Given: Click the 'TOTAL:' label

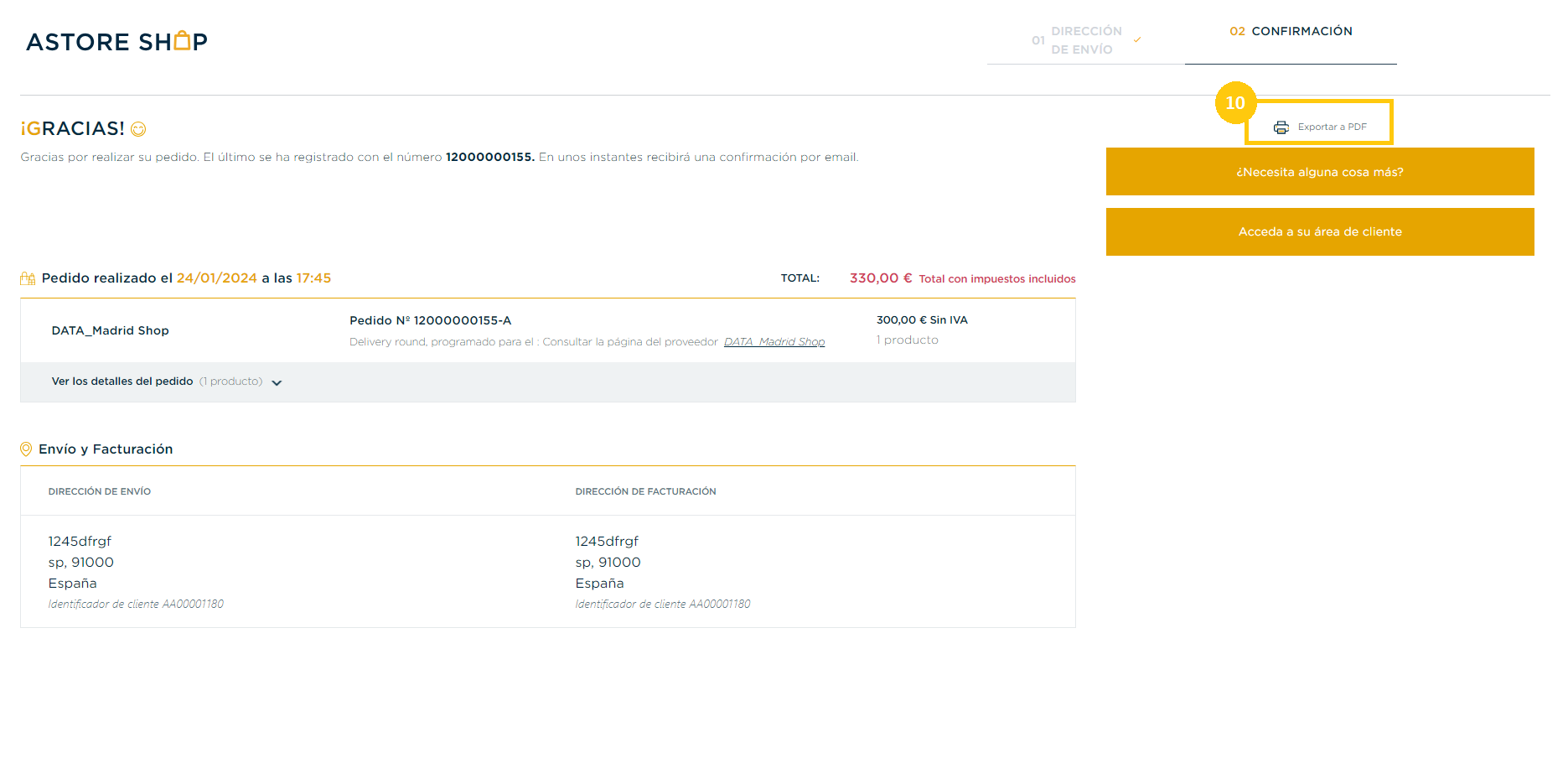Looking at the screenshot, I should [800, 278].
